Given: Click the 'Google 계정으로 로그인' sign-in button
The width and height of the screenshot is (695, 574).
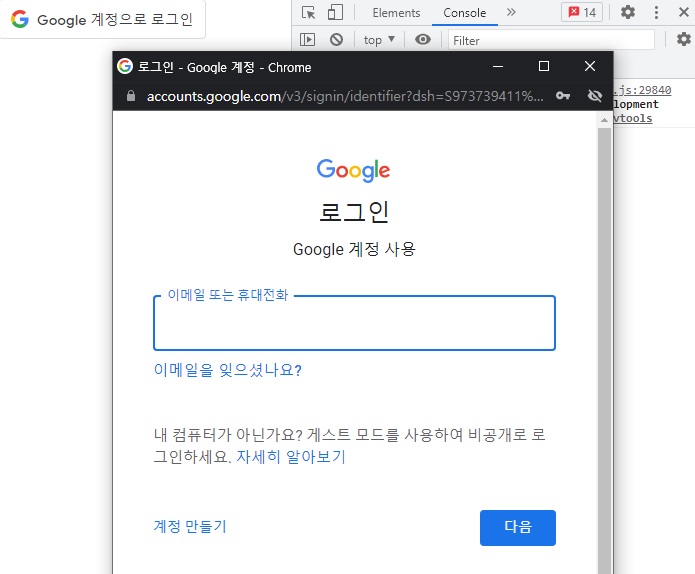Looking at the screenshot, I should pos(102,19).
